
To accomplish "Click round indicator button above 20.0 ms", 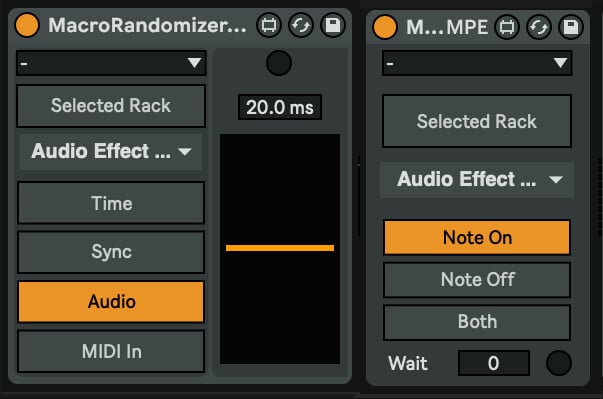I will 279,63.
